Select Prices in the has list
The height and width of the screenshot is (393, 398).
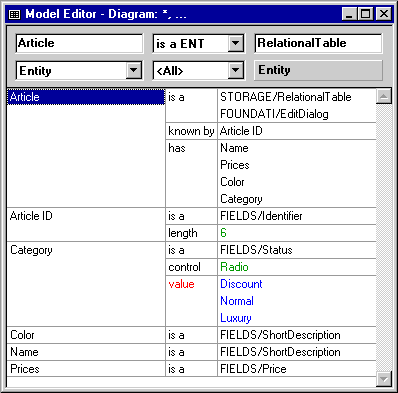[235, 165]
